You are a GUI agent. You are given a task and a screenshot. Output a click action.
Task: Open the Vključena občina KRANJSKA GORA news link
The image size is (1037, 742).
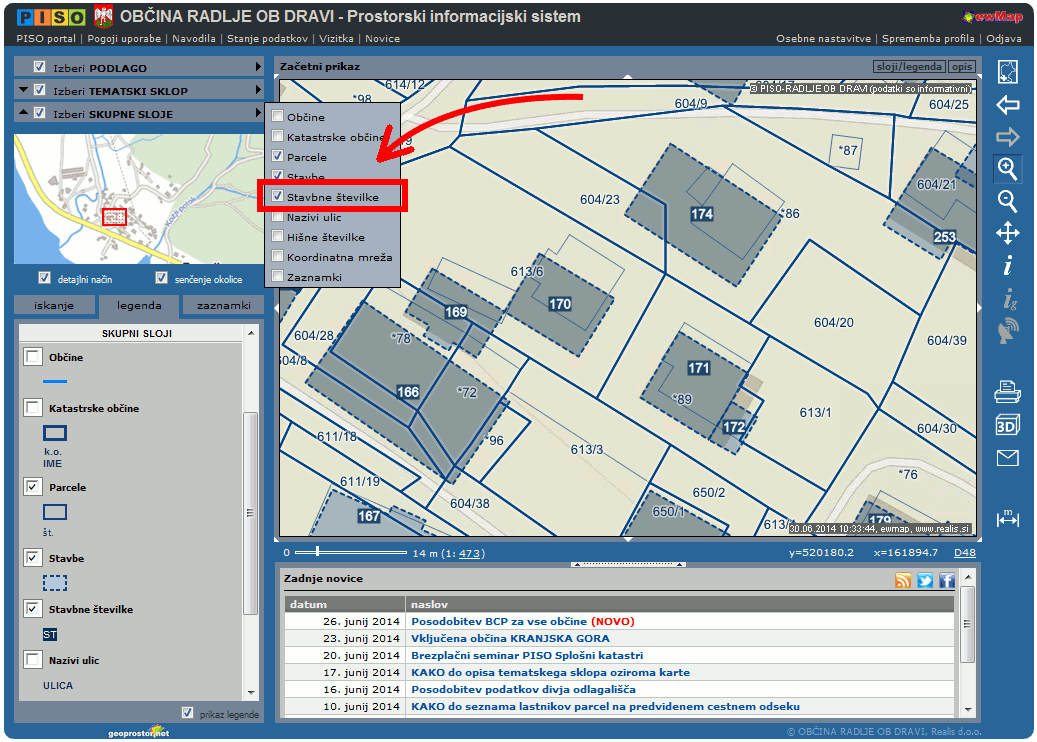click(x=510, y=638)
